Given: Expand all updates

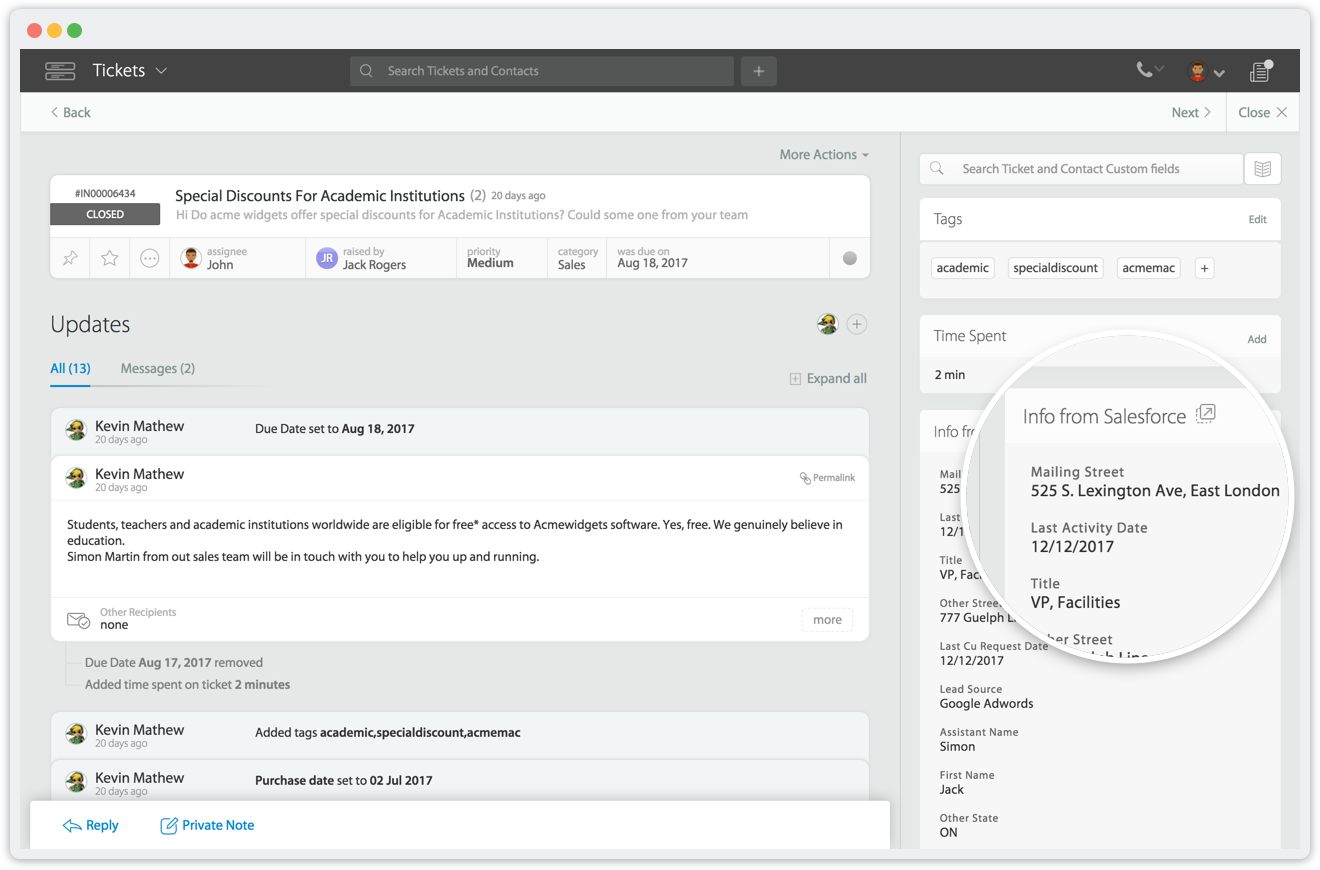Looking at the screenshot, I should pos(828,379).
